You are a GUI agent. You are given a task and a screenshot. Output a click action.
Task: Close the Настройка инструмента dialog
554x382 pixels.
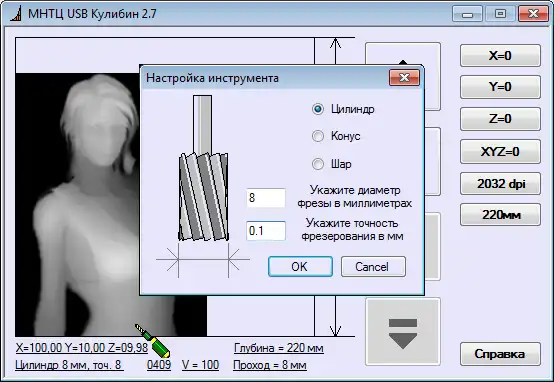coord(404,77)
